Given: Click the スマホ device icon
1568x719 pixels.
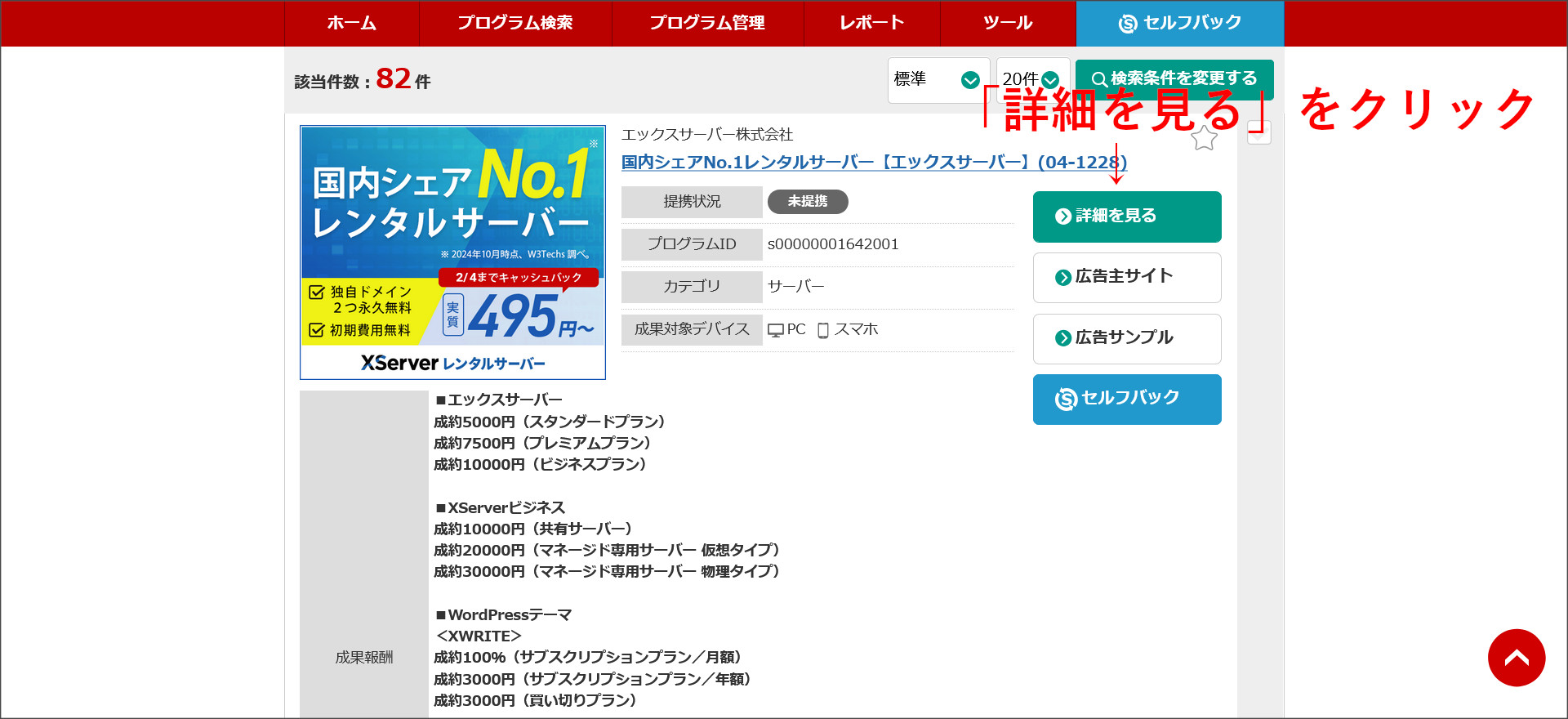Looking at the screenshot, I should (x=823, y=330).
